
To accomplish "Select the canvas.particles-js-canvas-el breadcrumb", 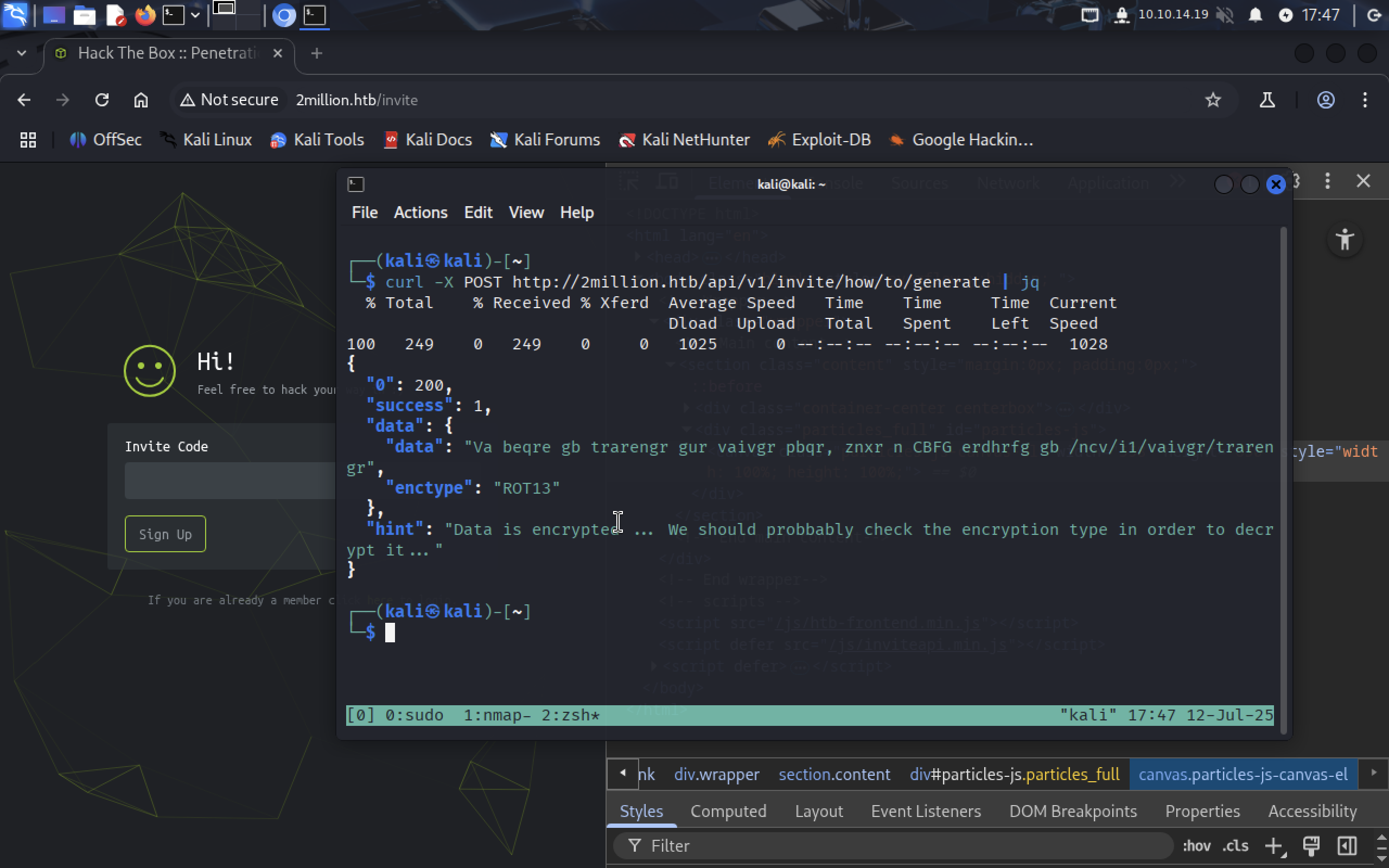I will (1243, 775).
